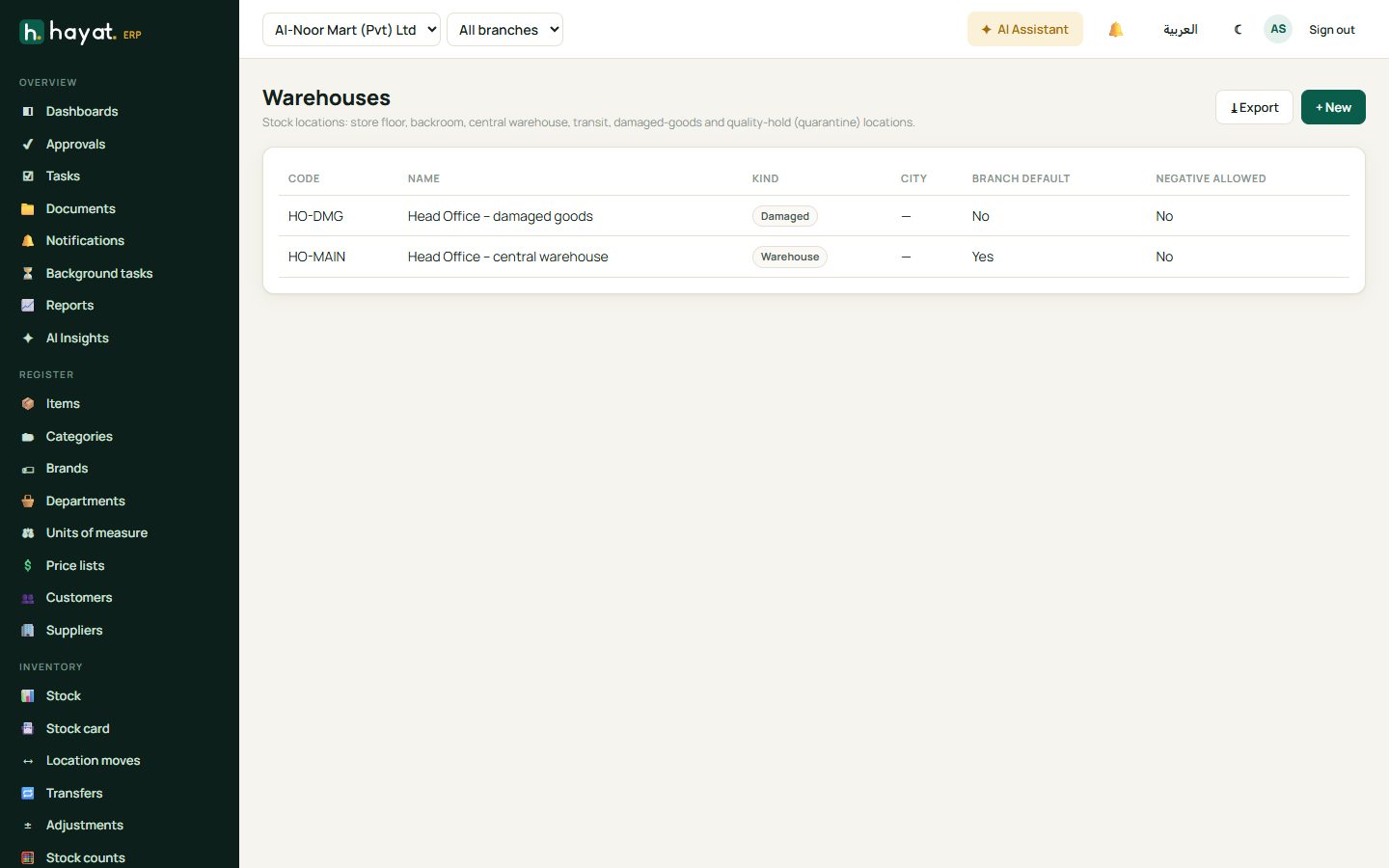Click the Customers people icon
1389x868 pixels.
[x=28, y=598]
